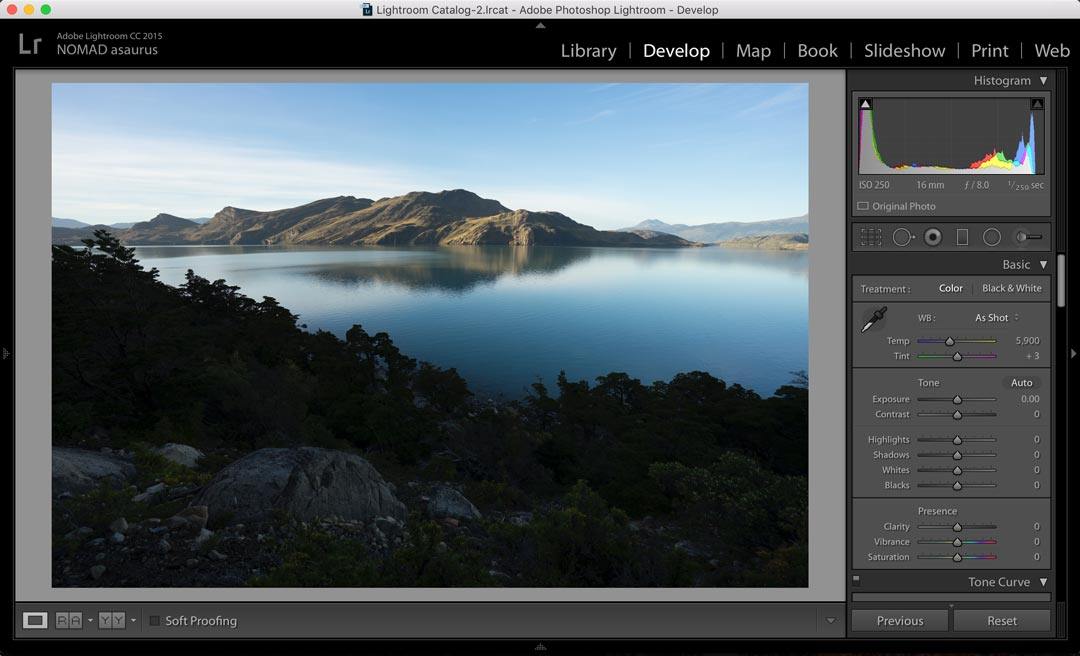Viewport: 1080px width, 656px height.
Task: Activate the Adjustment Brush tool
Action: [x=1028, y=237]
